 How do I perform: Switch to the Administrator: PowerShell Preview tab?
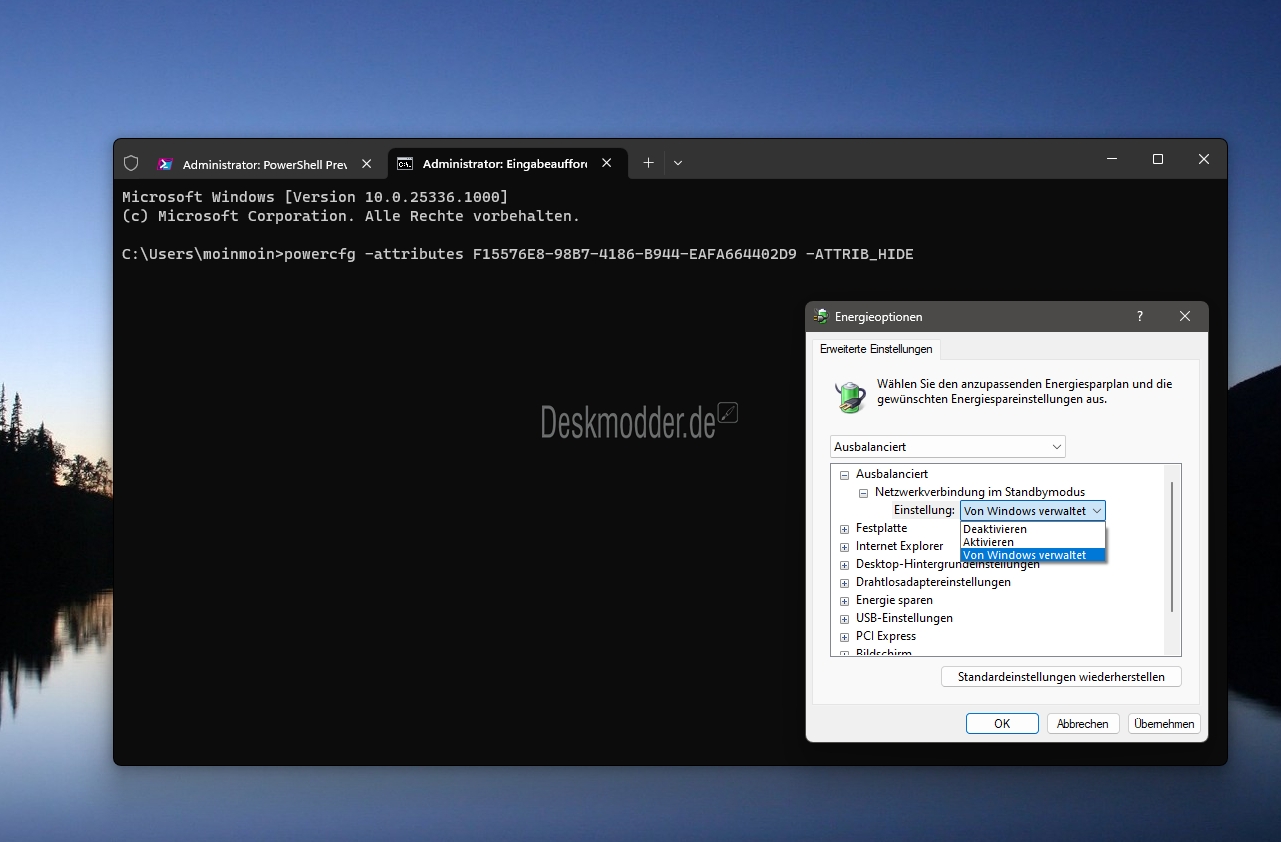pyautogui.click(x=265, y=164)
